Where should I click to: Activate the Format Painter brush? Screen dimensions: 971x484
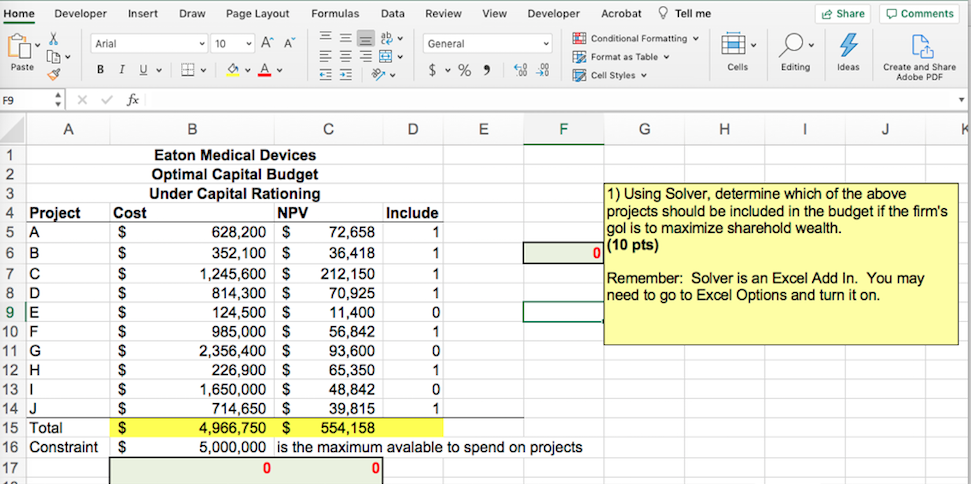(x=54, y=75)
